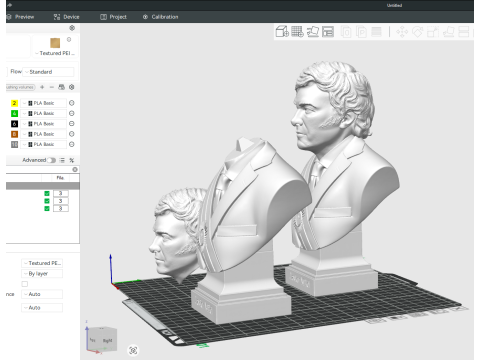Image resolution: width=480 pixels, height=360 pixels.
Task: Select the detached head model on plate
Action: [x=177, y=233]
